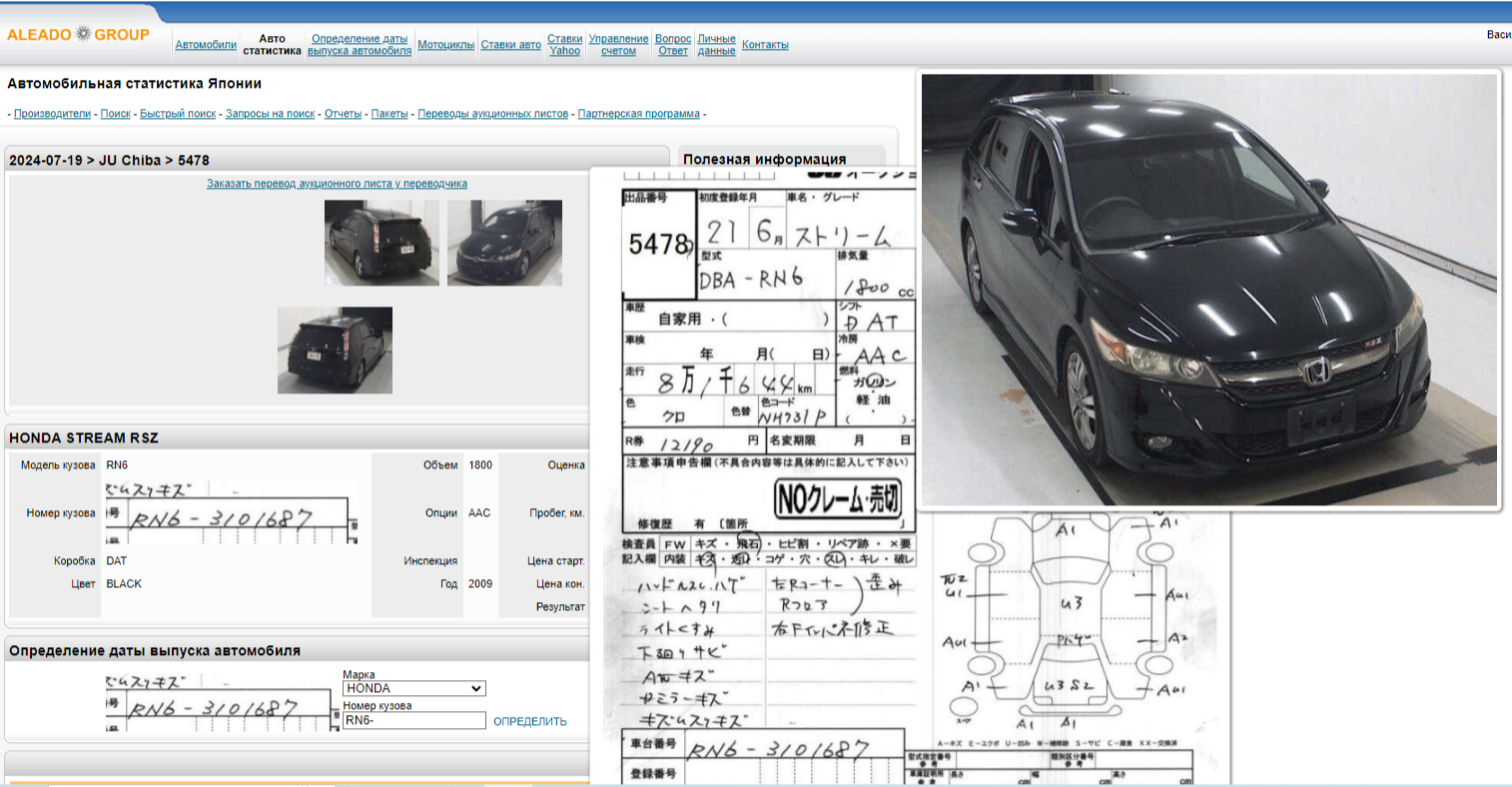1512x787 pixels.
Task: Open the Ставки авто menu item
Action: pyautogui.click(x=510, y=45)
